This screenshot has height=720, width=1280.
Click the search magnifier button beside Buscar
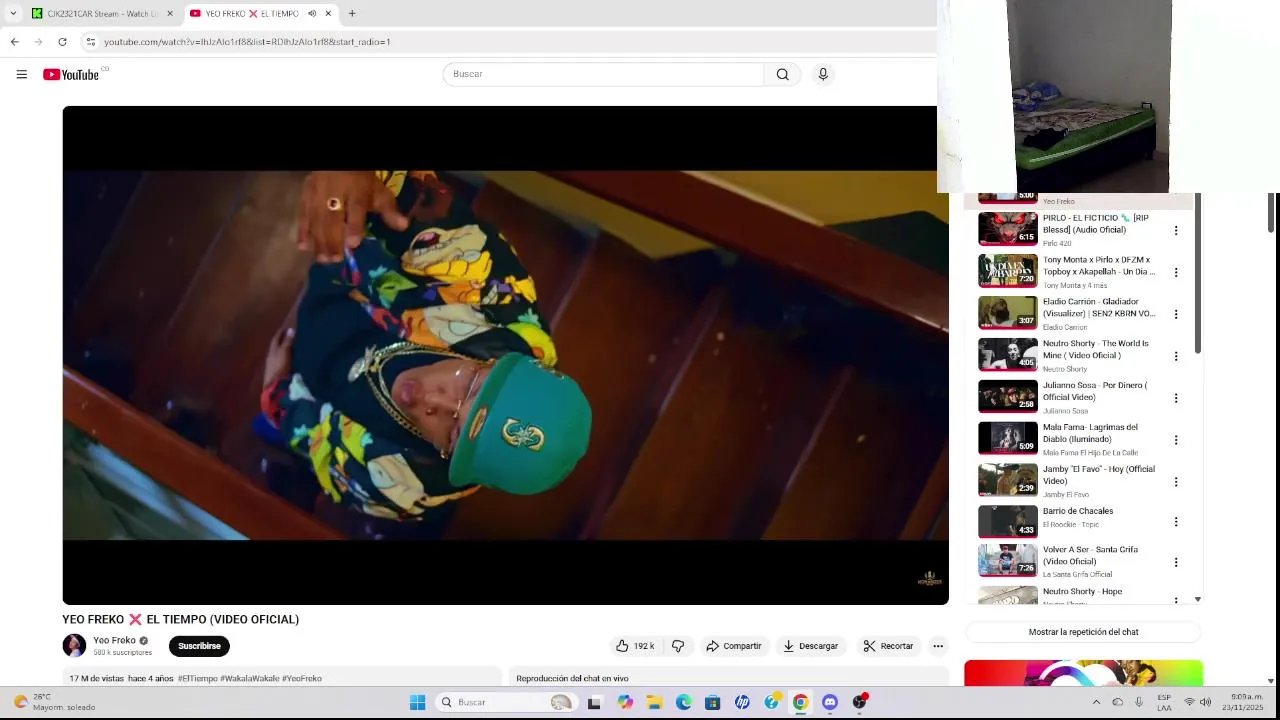782,74
